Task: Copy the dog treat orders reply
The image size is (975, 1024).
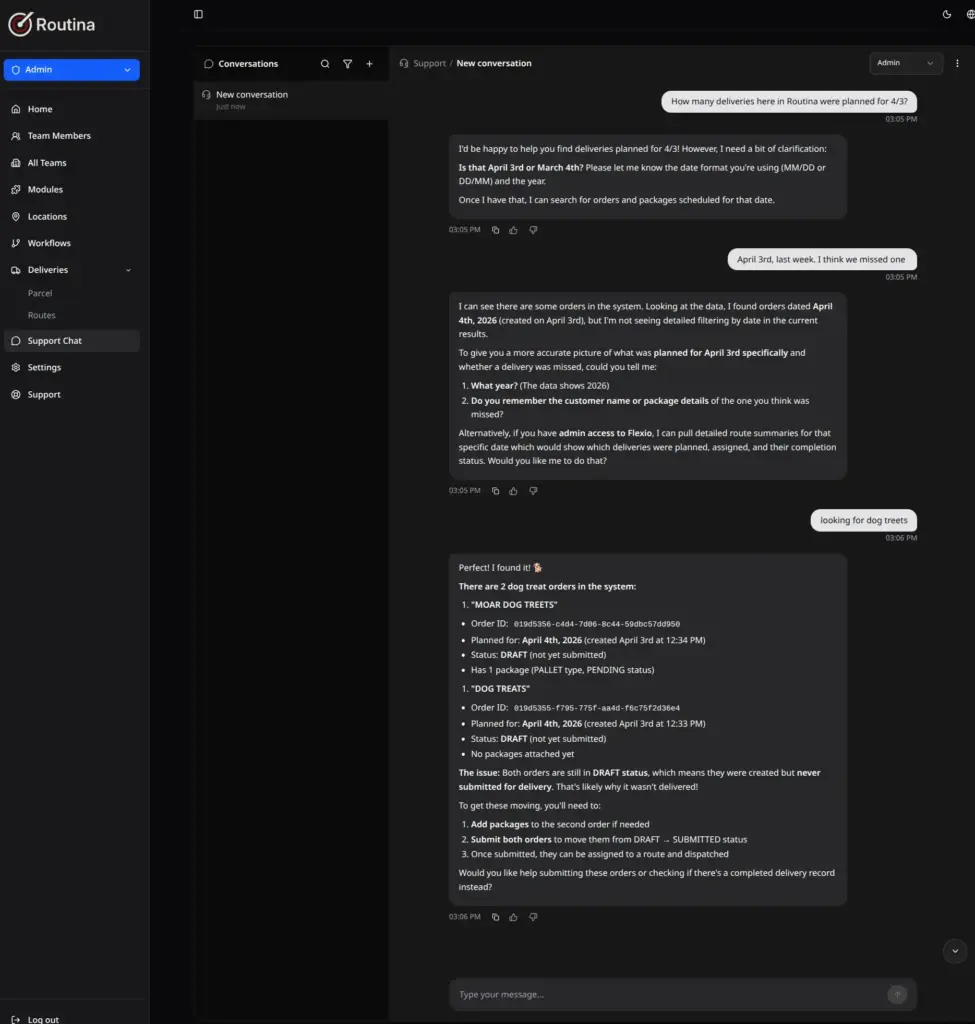Action: point(495,917)
